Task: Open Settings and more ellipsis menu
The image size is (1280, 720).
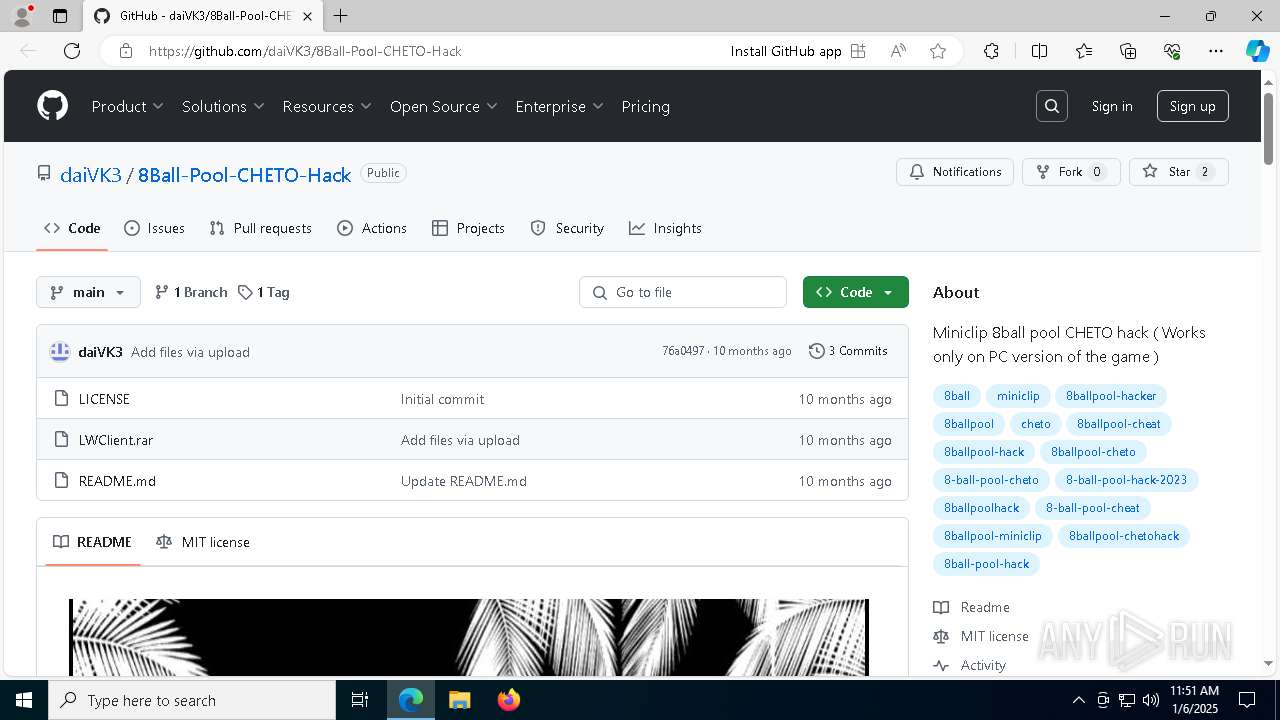Action: coord(1216,51)
